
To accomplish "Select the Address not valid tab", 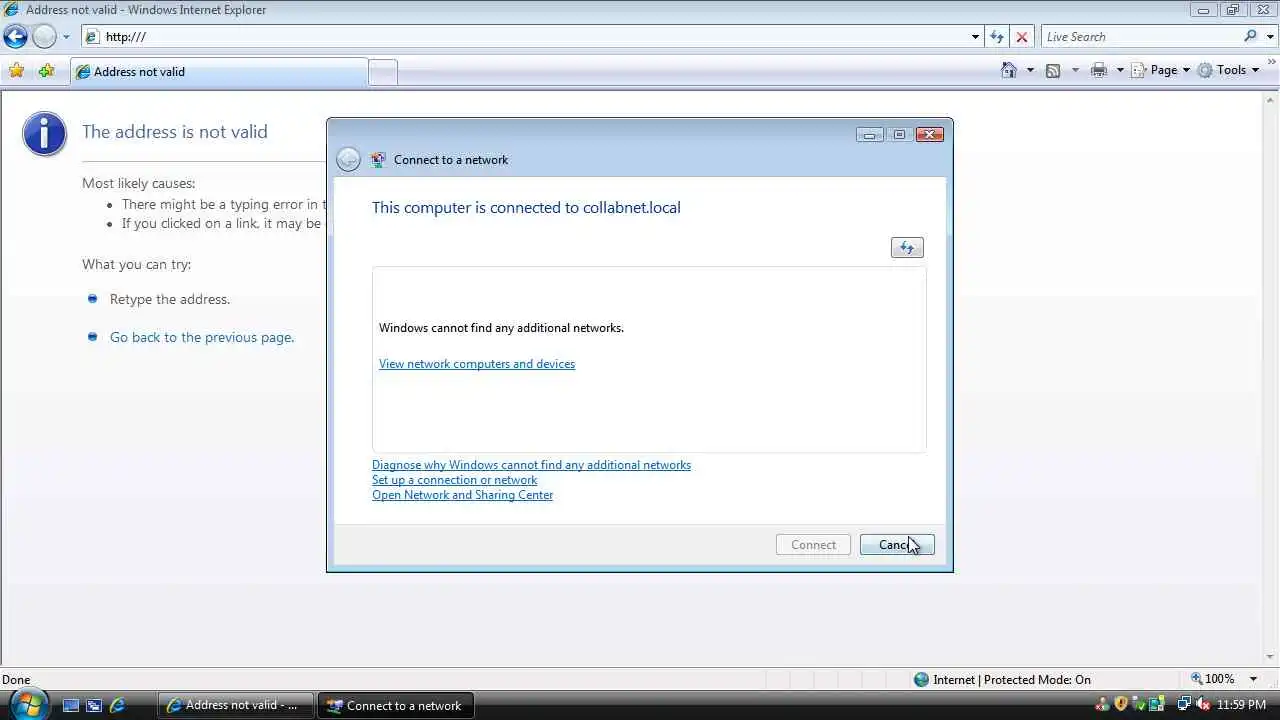I will click(x=219, y=72).
